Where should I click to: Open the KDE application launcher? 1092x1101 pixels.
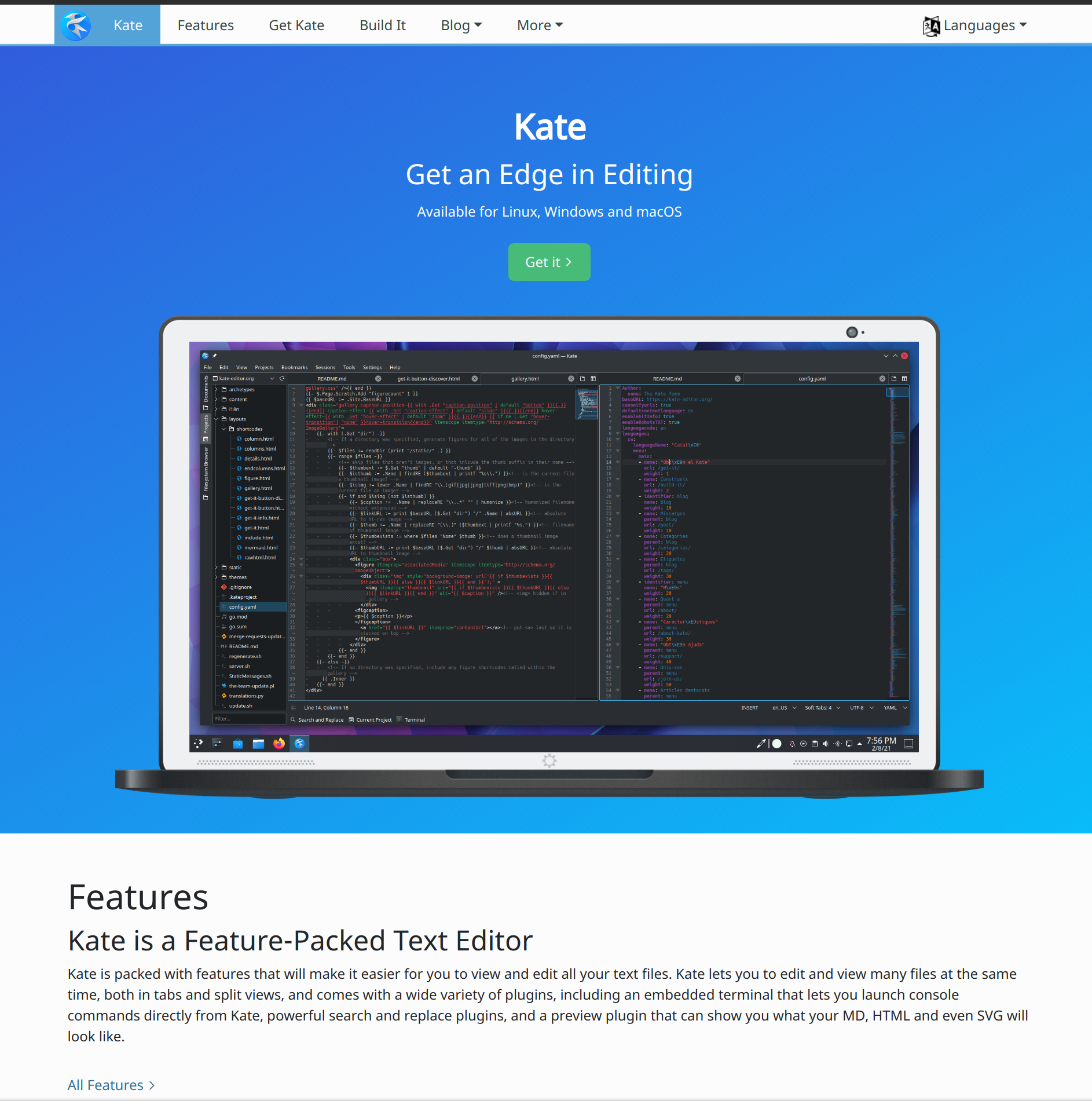[x=199, y=744]
